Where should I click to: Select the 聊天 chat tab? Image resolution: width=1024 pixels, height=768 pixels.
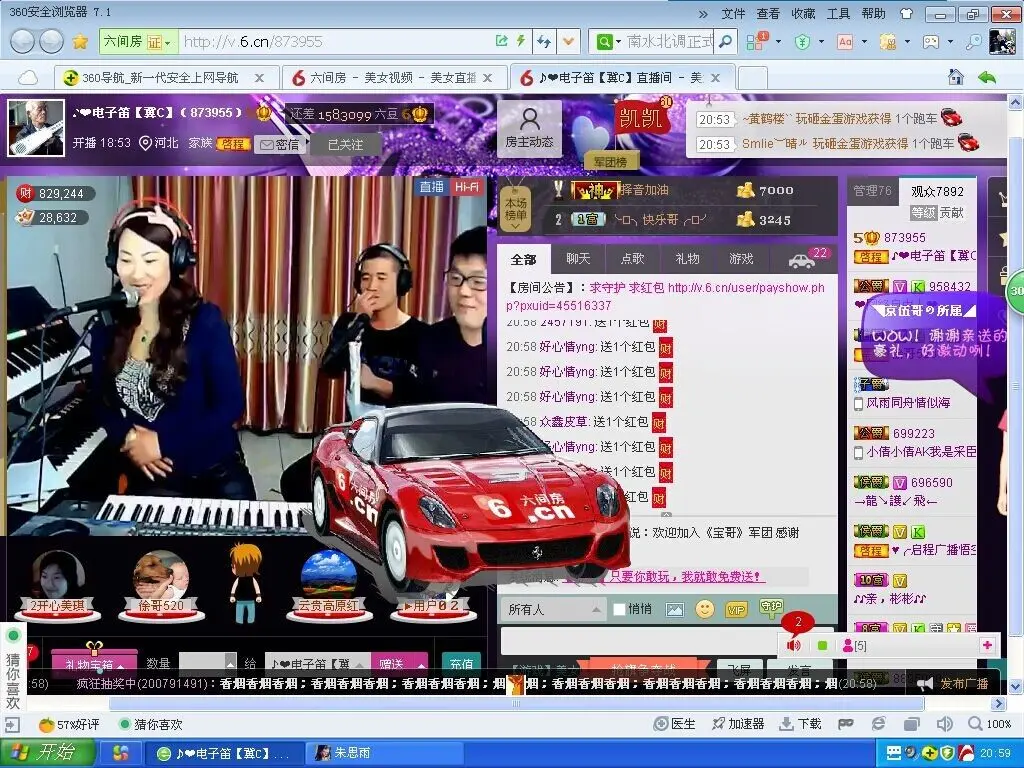[x=578, y=259]
